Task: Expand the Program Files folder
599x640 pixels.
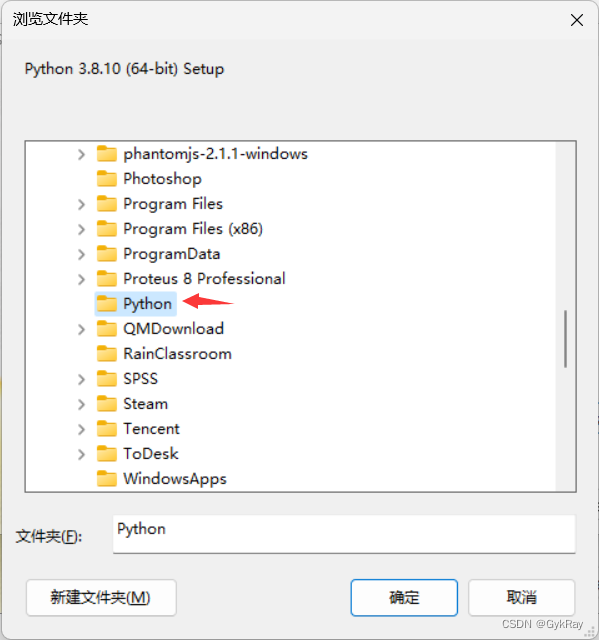Action: click(82, 204)
